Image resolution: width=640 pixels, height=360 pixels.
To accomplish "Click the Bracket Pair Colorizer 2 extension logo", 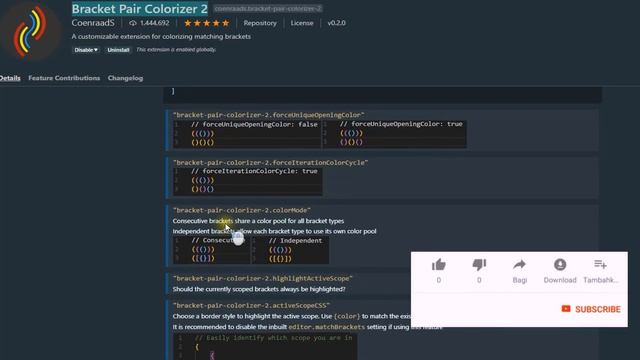I will [30, 31].
